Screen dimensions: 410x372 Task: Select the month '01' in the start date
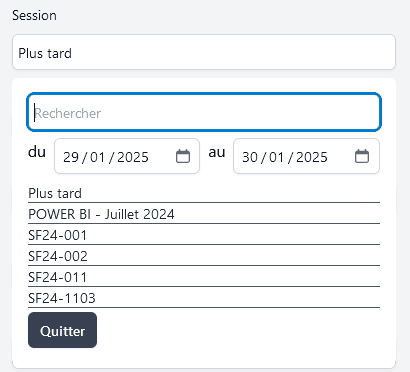pos(98,157)
